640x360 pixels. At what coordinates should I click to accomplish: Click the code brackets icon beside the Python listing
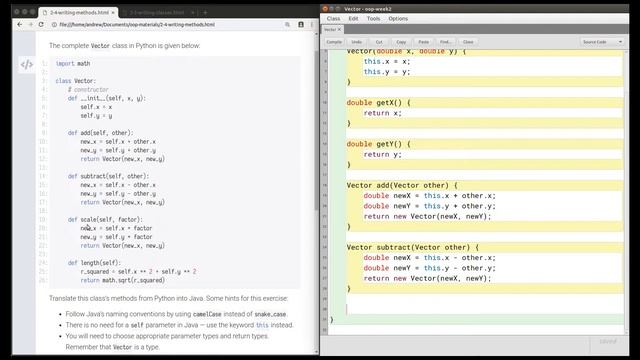click(27, 64)
